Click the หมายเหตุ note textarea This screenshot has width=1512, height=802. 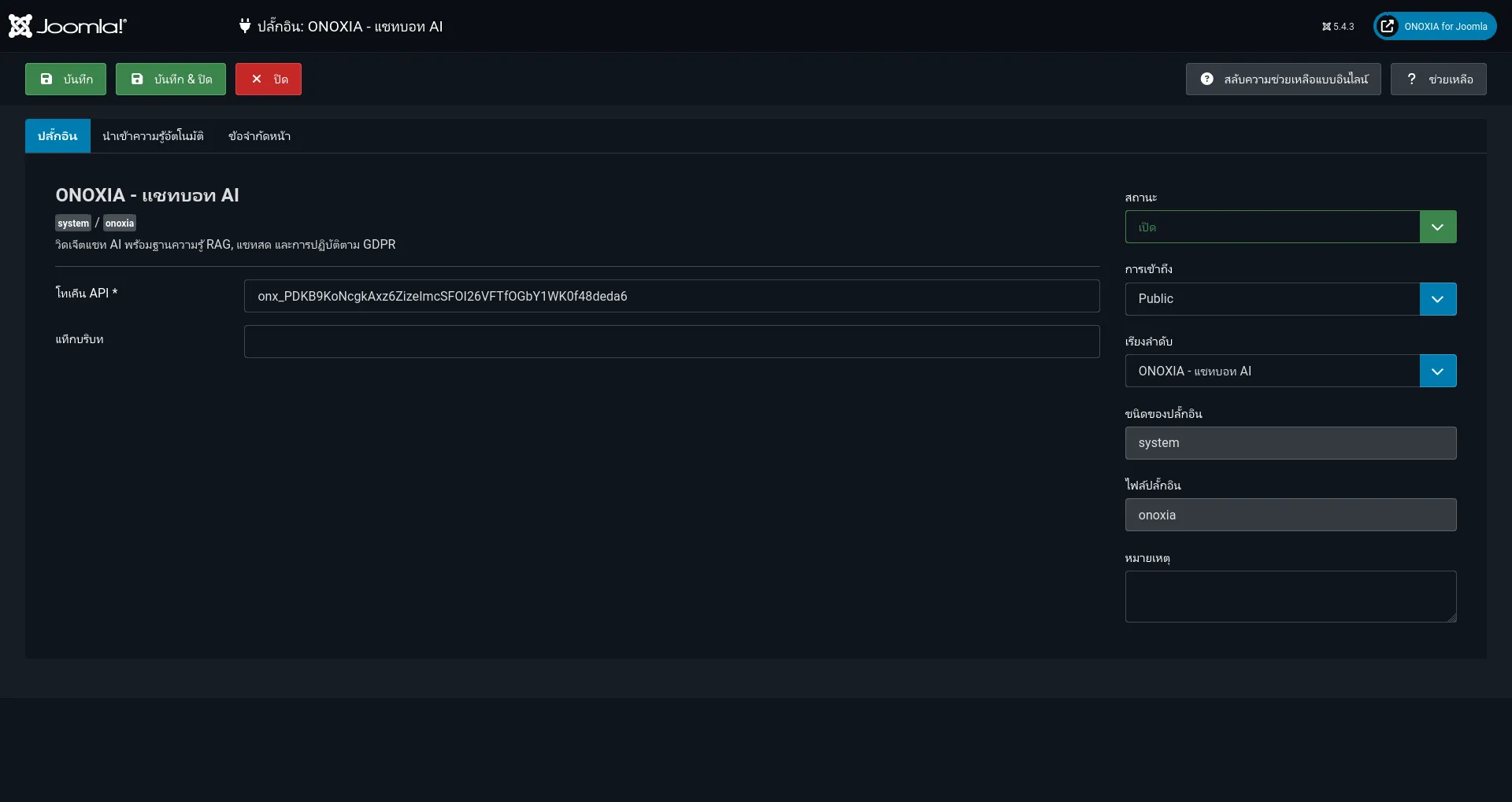(1291, 597)
